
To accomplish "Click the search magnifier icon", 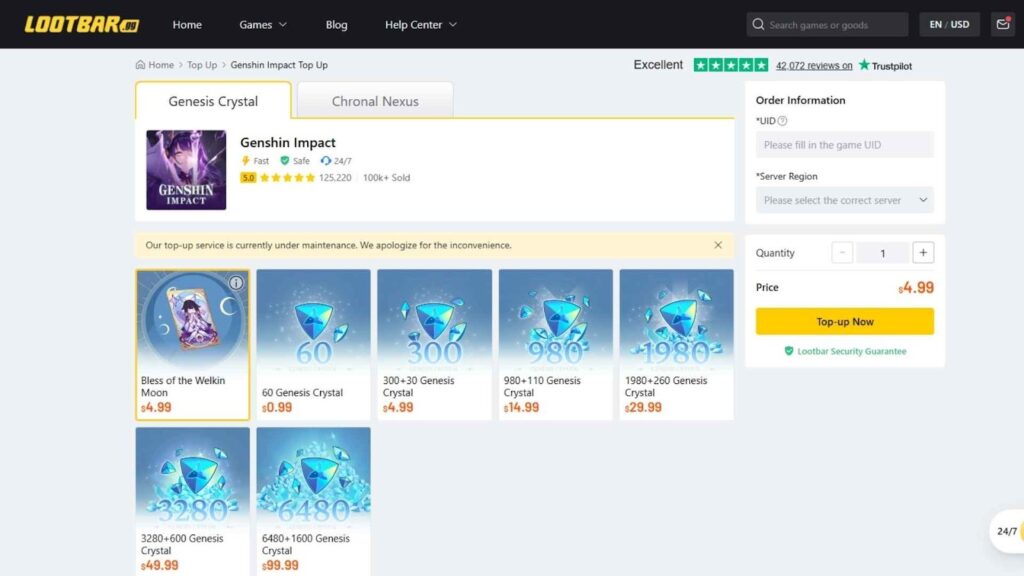I will coord(759,24).
